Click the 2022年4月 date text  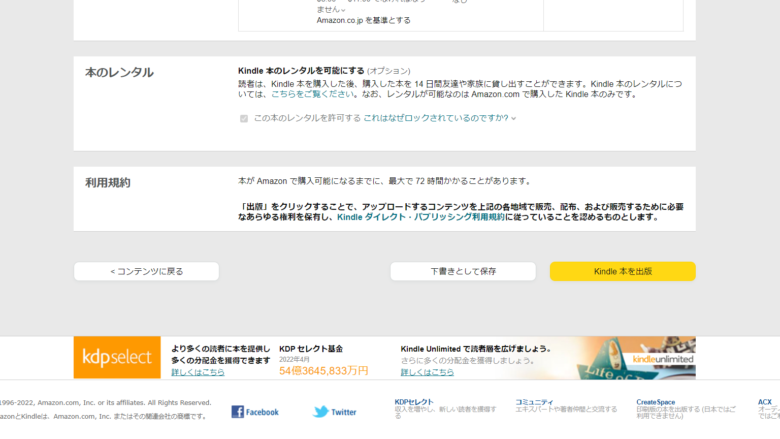point(294,359)
